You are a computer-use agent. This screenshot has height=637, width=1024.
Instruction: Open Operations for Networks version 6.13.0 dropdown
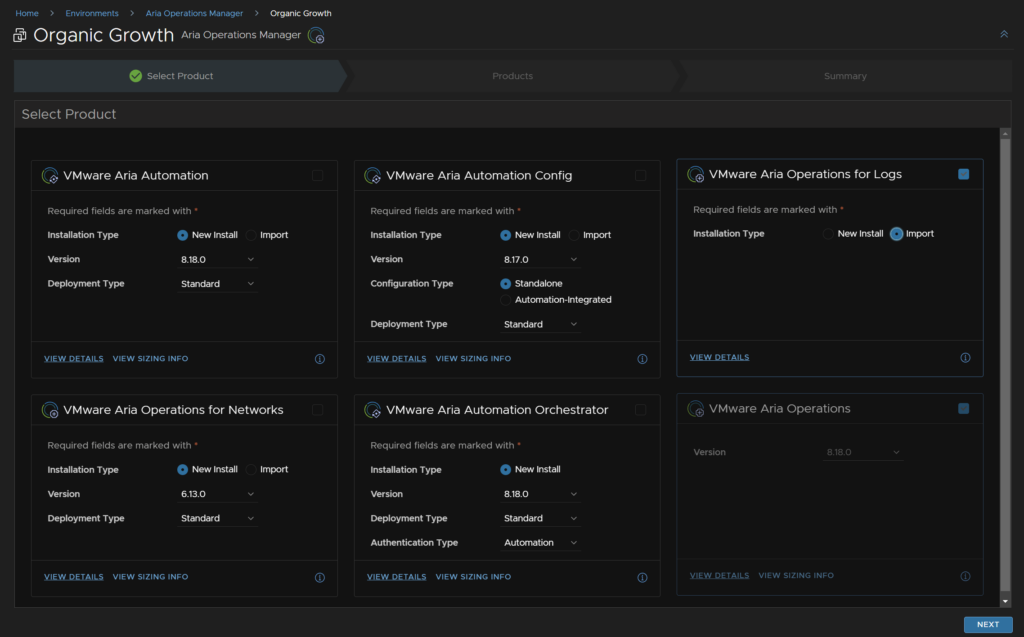(x=217, y=494)
